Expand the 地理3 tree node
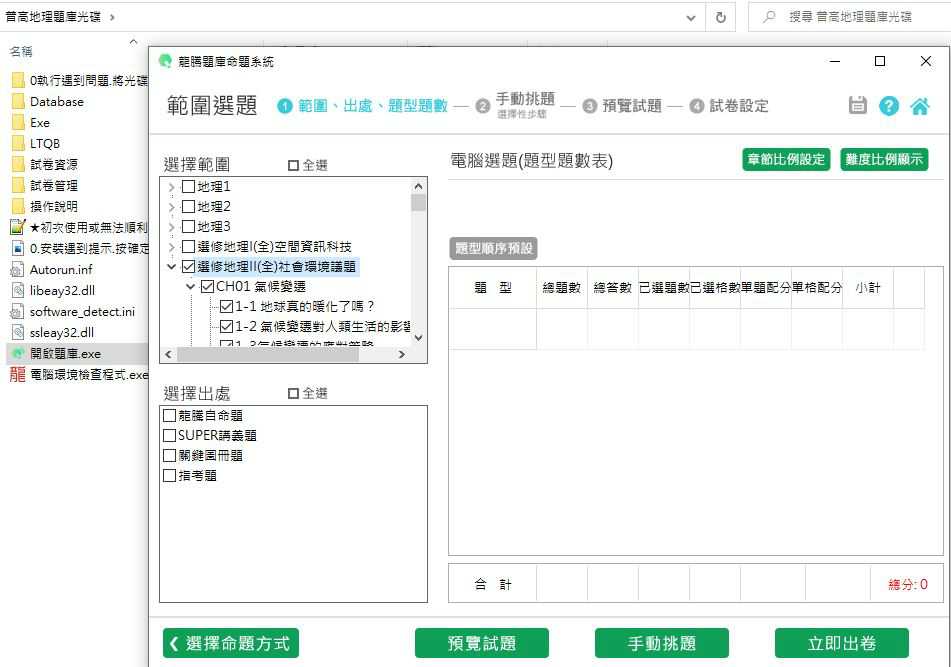951x667 pixels. point(172,227)
